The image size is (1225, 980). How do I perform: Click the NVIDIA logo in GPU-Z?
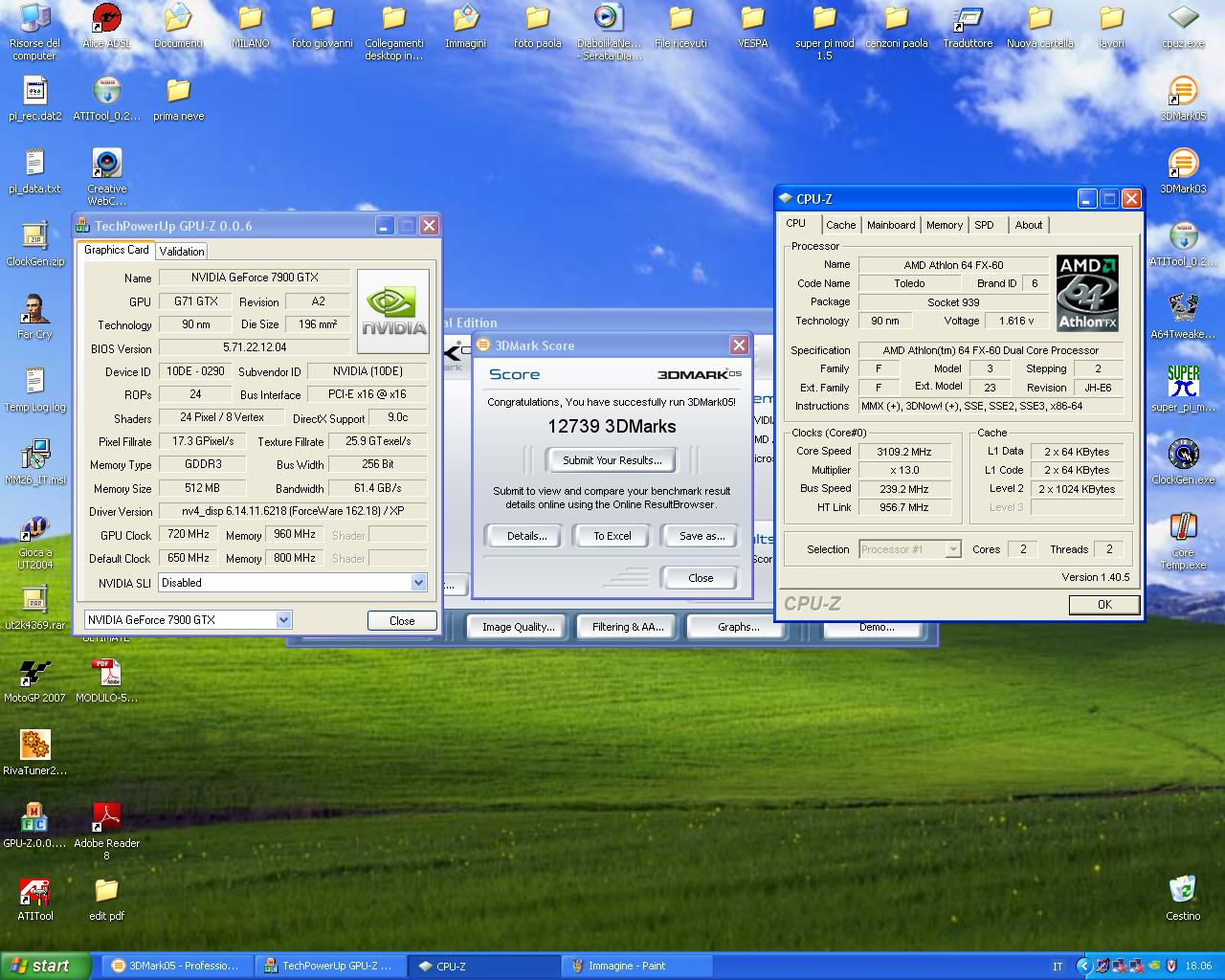coord(393,311)
